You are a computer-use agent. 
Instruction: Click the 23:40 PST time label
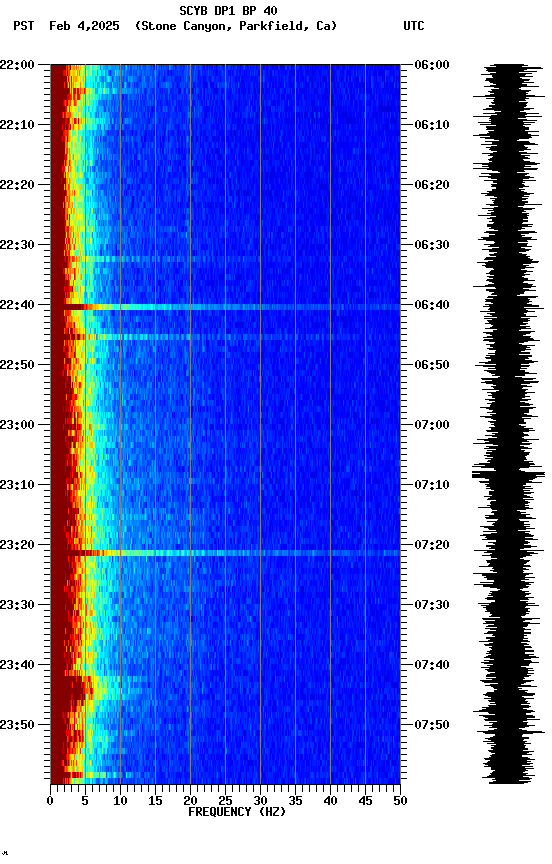[x=17, y=666]
